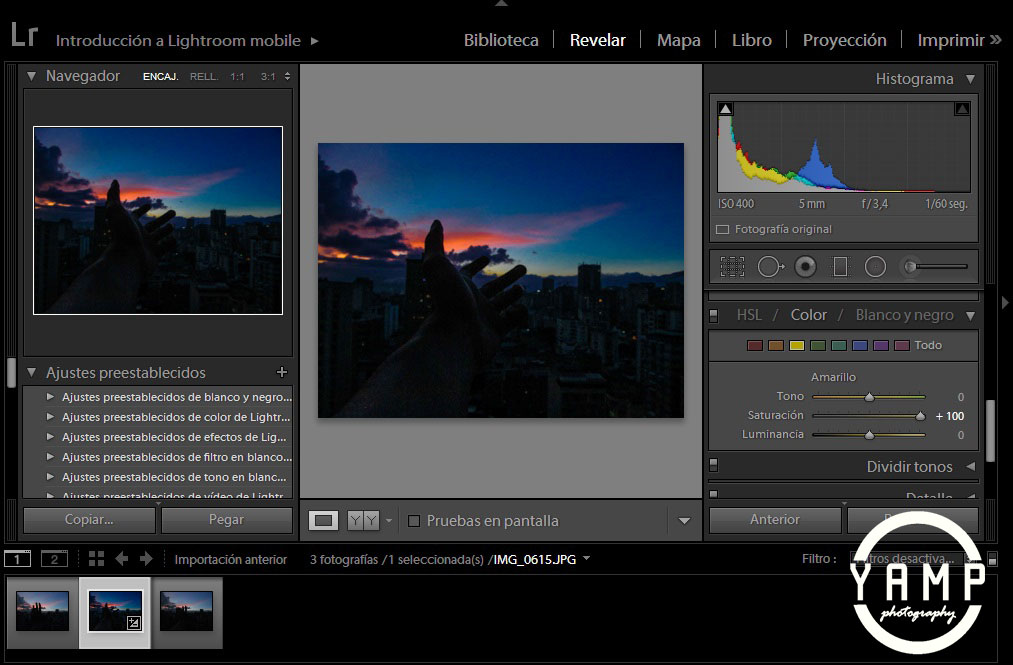Switch to the Biblioteca module
Viewport: 1013px width, 665px height.
point(501,40)
